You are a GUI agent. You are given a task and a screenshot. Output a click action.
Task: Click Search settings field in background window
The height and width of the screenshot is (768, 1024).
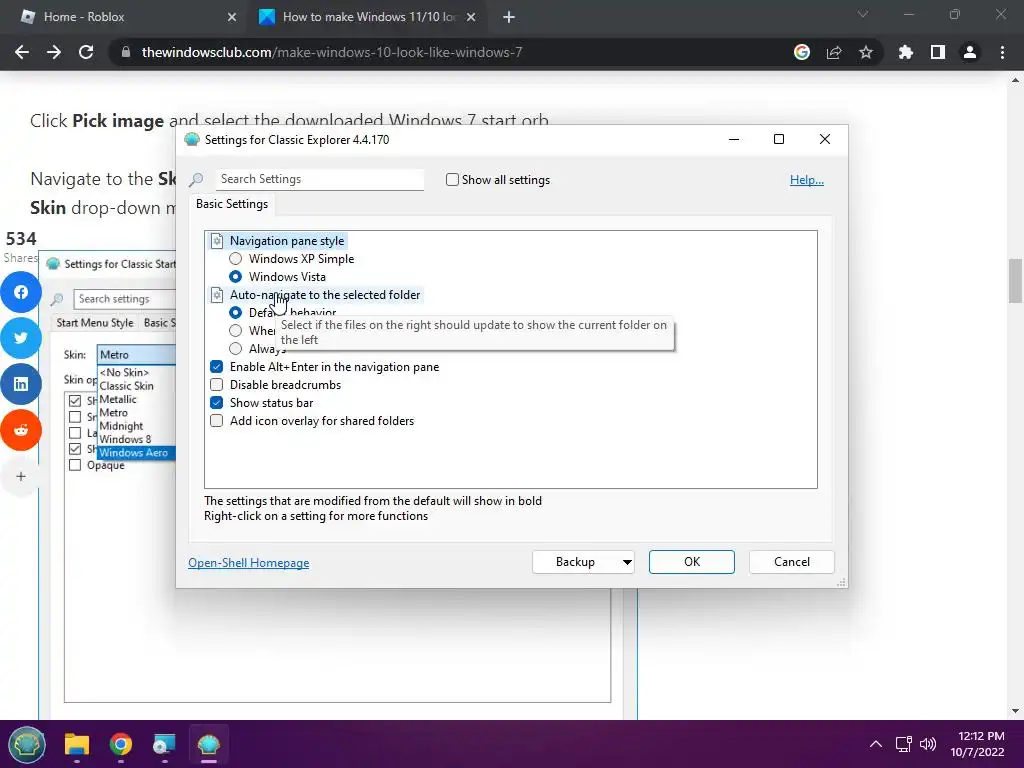click(124, 299)
